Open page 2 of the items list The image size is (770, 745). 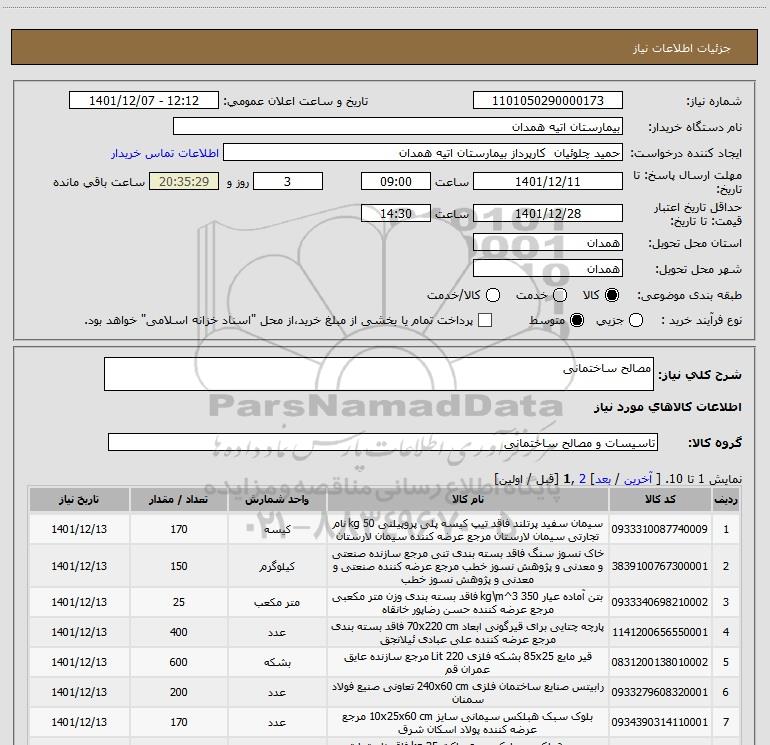click(x=582, y=479)
